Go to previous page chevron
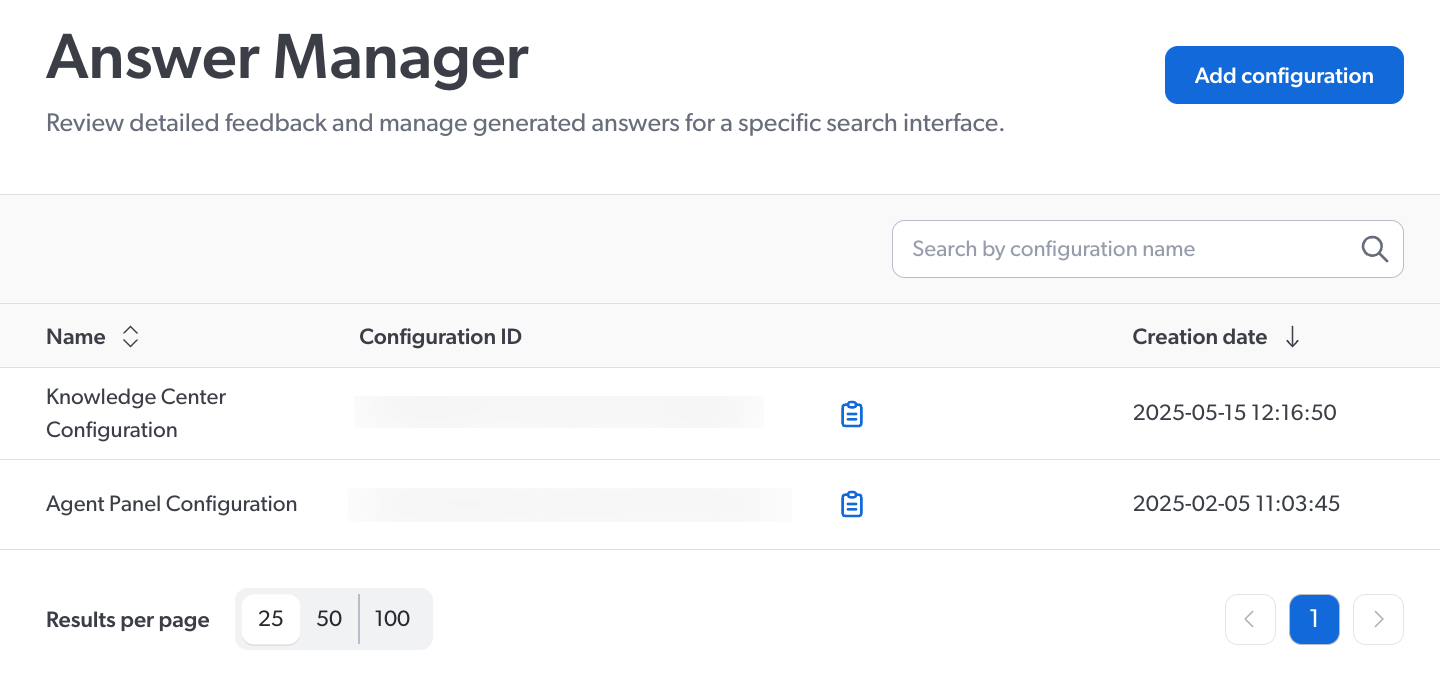The width and height of the screenshot is (1440, 678). (x=1250, y=620)
